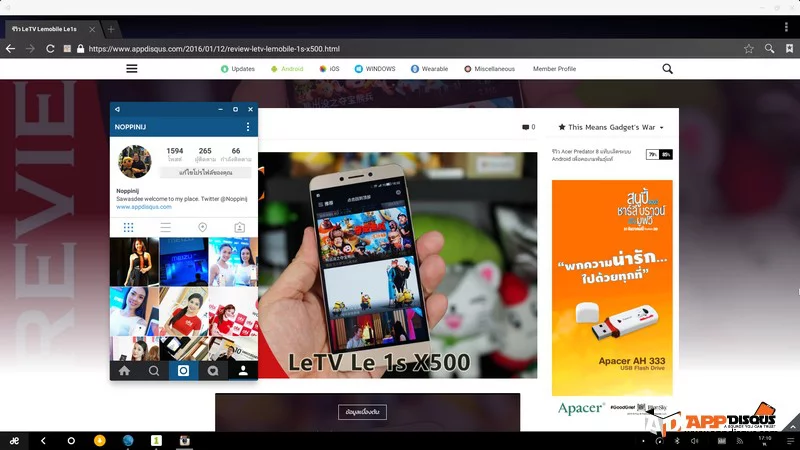This screenshot has height=450, width=800.
Task: Open the WINDOWS category
Action: coord(375,69)
